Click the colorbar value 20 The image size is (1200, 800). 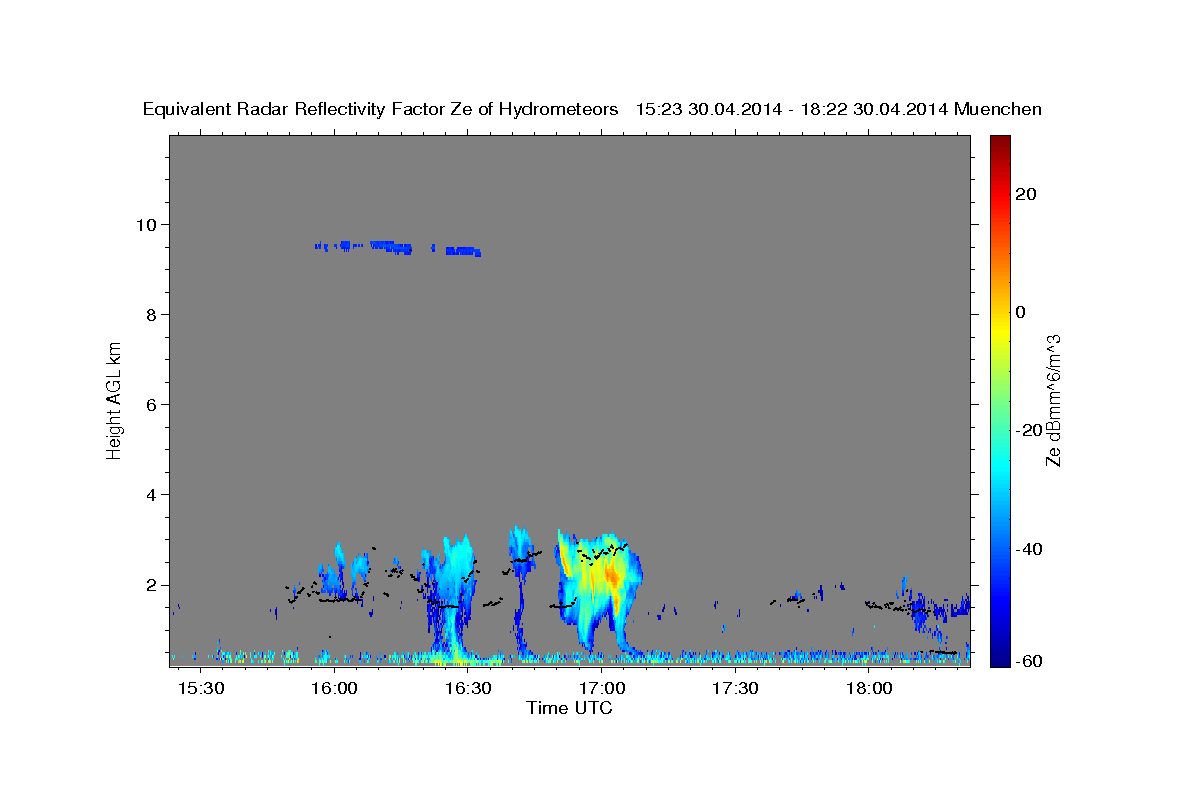click(1025, 194)
